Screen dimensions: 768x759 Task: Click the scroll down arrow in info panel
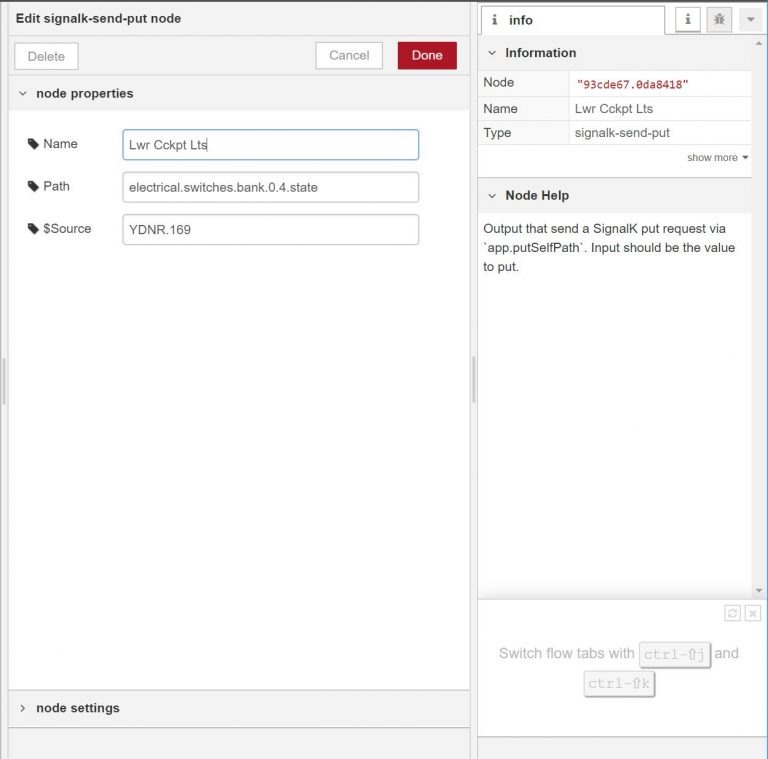759,591
